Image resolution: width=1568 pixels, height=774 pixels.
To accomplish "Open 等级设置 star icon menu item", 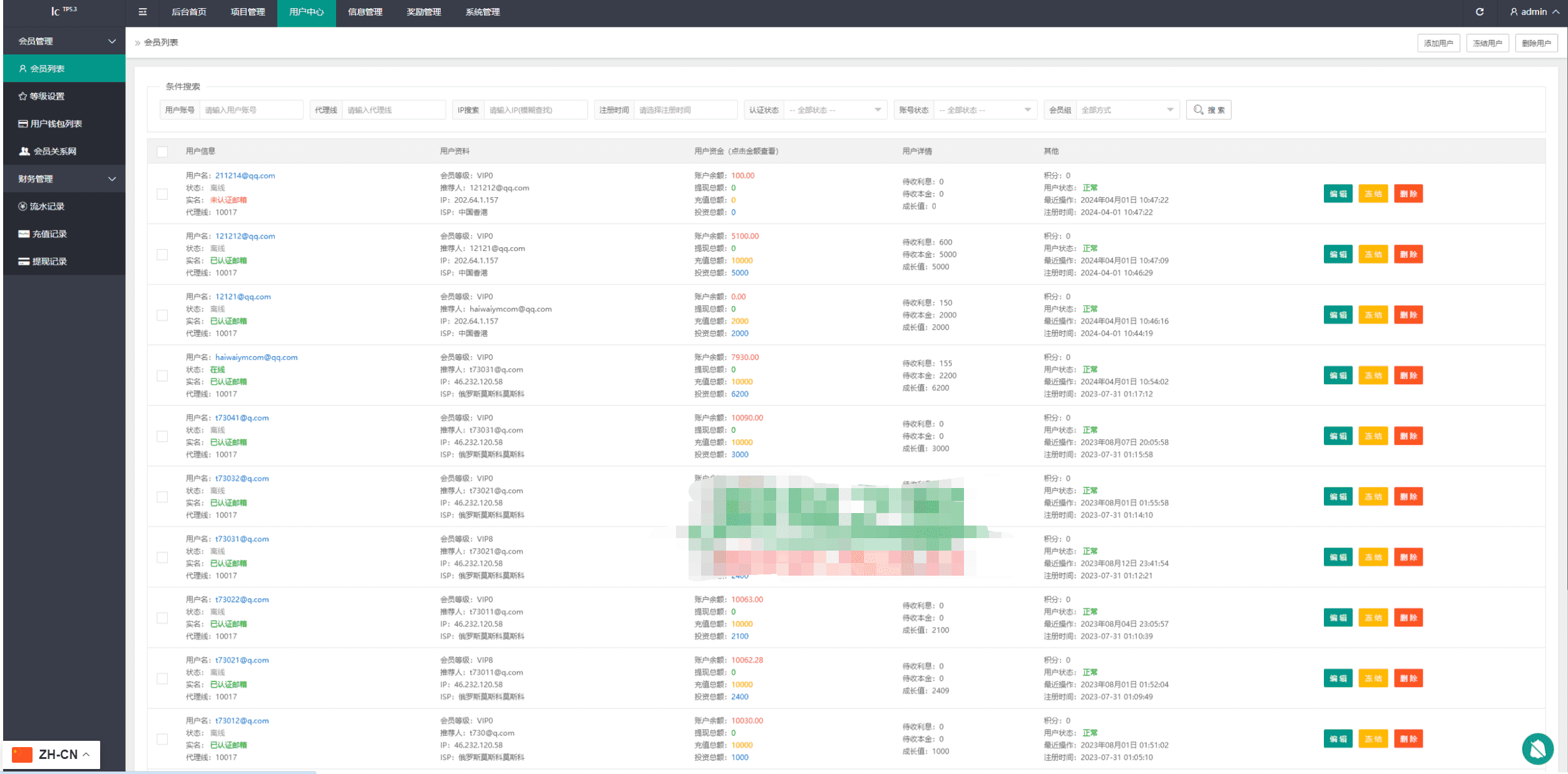I will [41, 96].
